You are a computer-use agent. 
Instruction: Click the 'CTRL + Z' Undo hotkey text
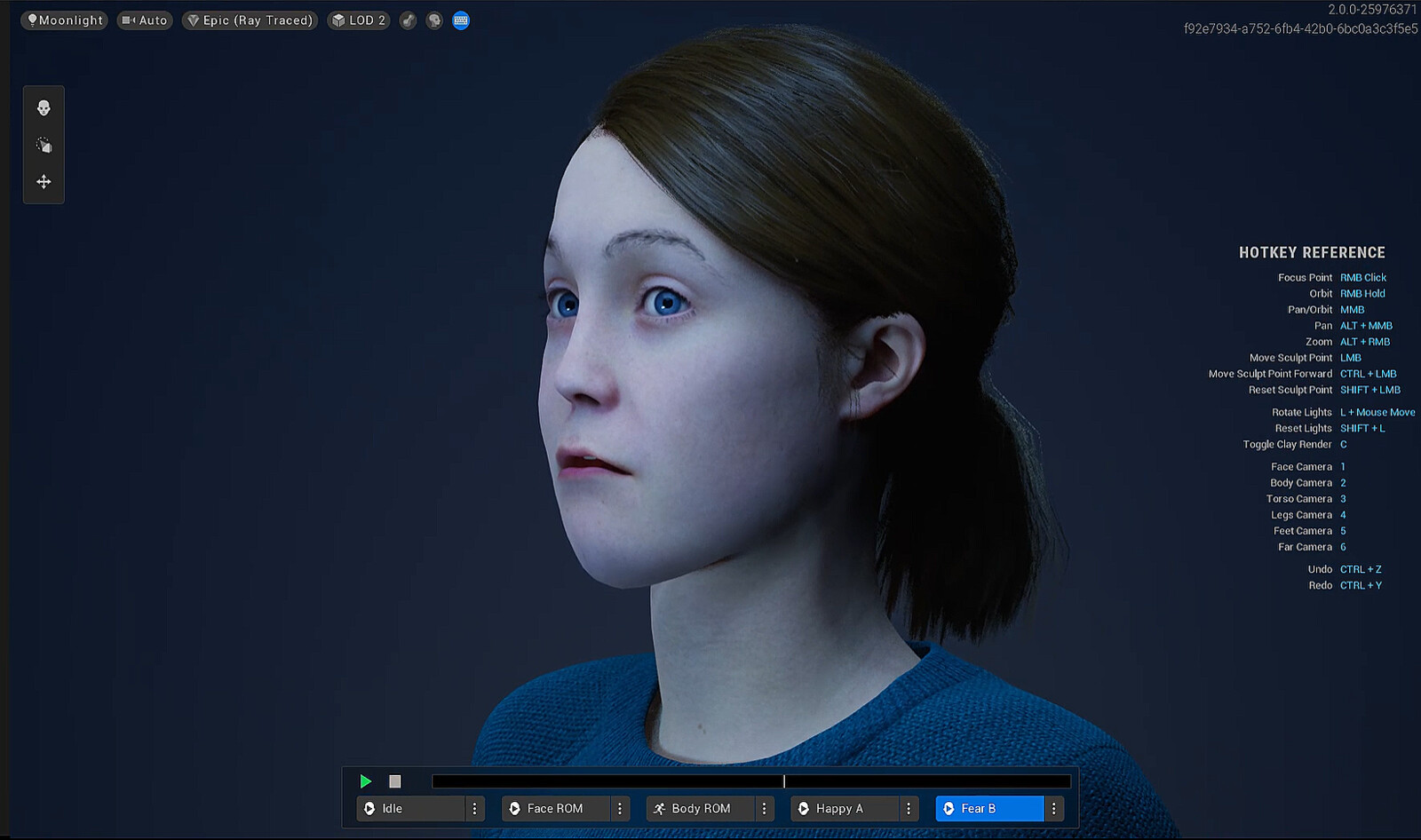[1361, 569]
